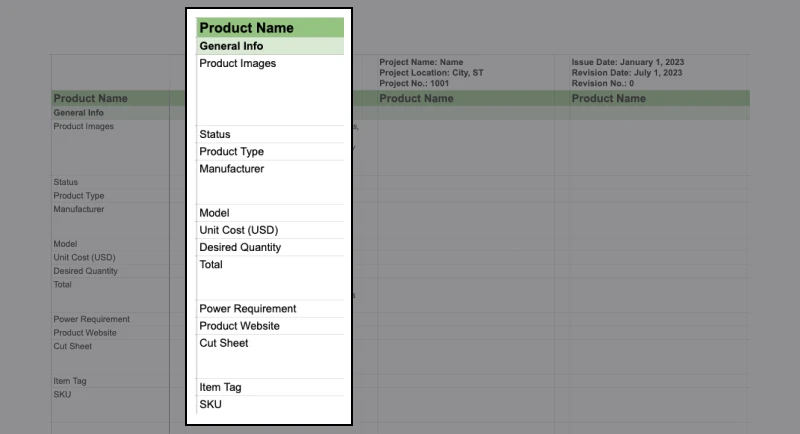Select the Status row in the enlarged callout
The width and height of the screenshot is (800, 434).
(215, 135)
